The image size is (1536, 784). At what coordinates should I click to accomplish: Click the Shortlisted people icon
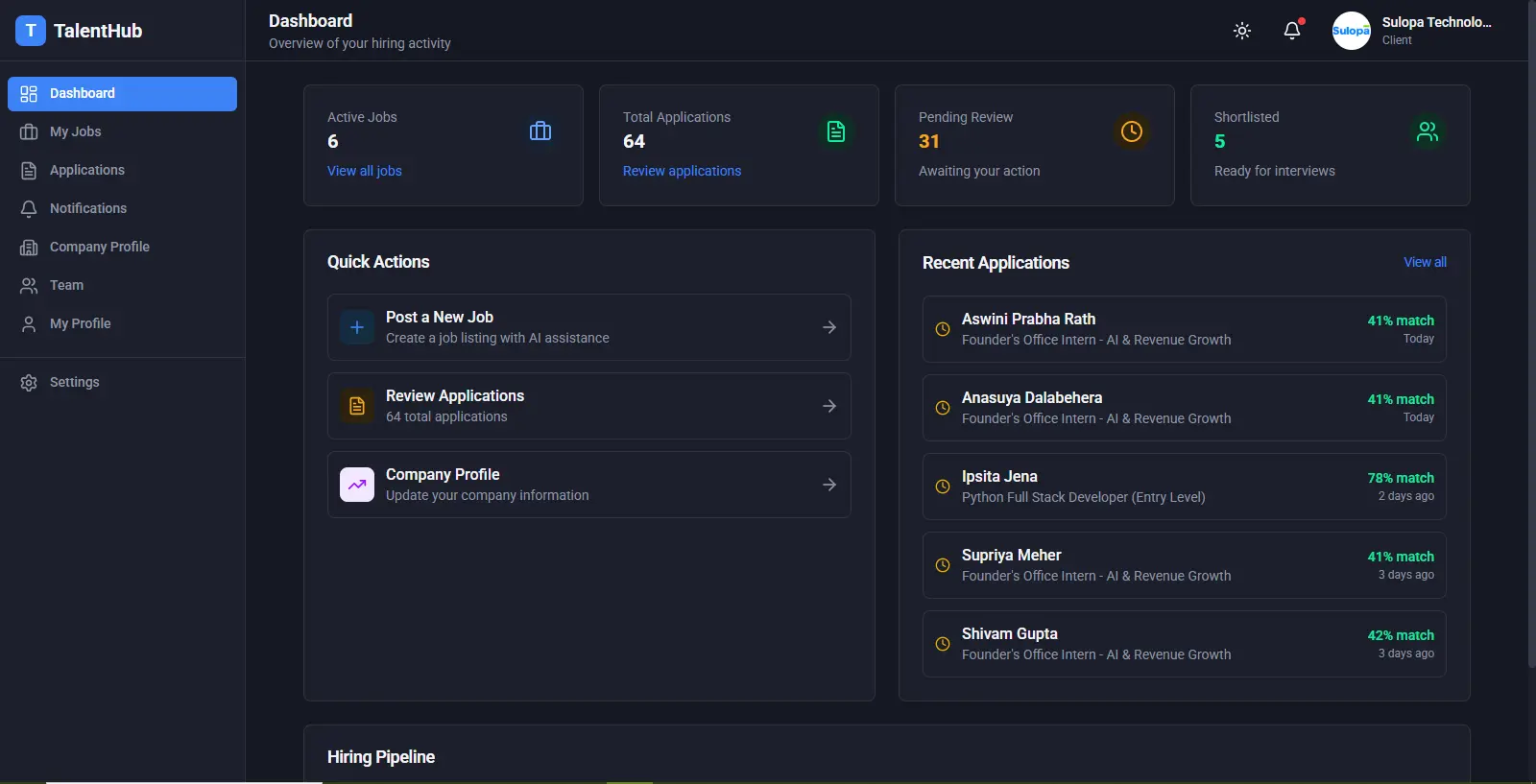pyautogui.click(x=1428, y=131)
